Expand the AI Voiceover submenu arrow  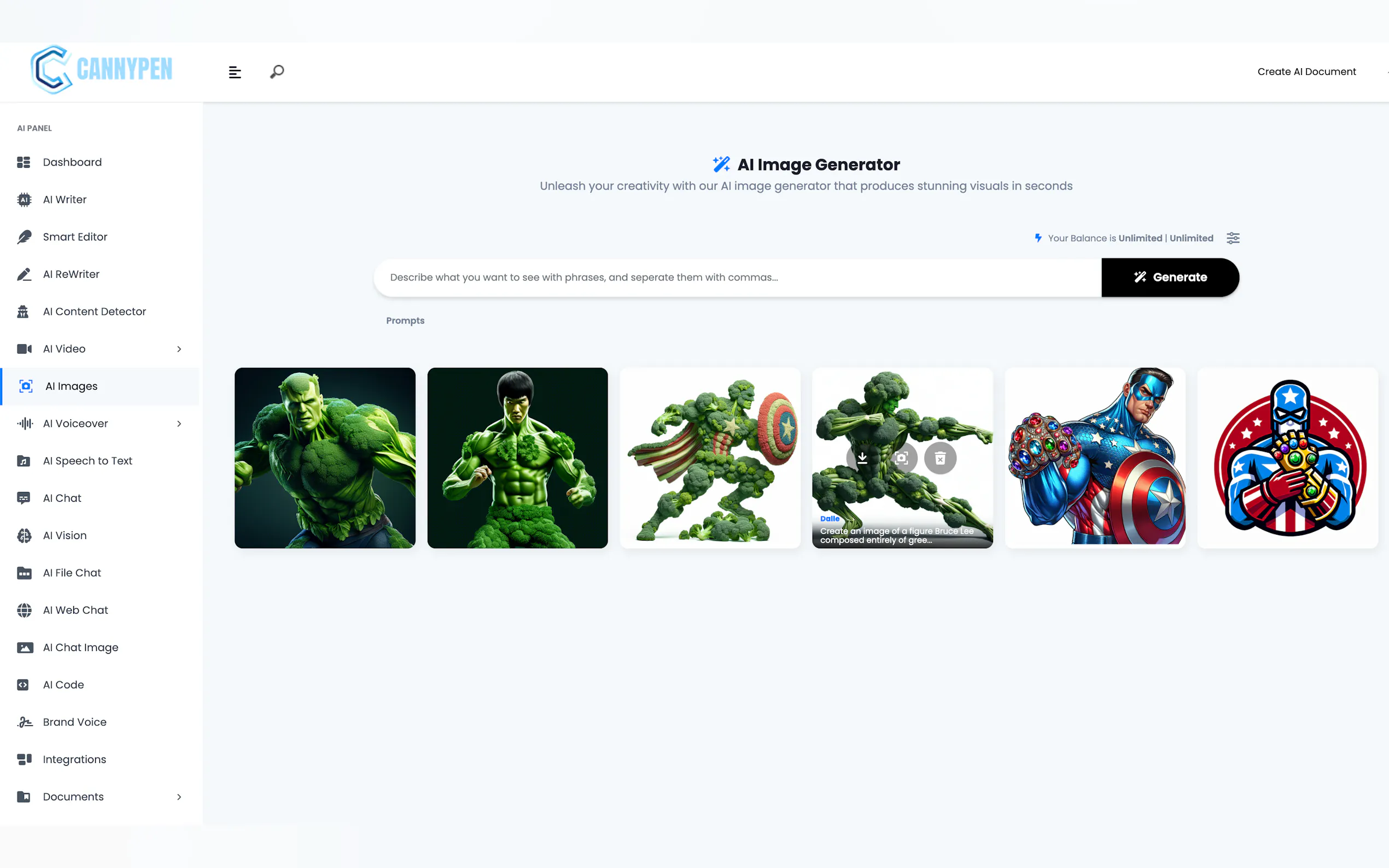179,424
